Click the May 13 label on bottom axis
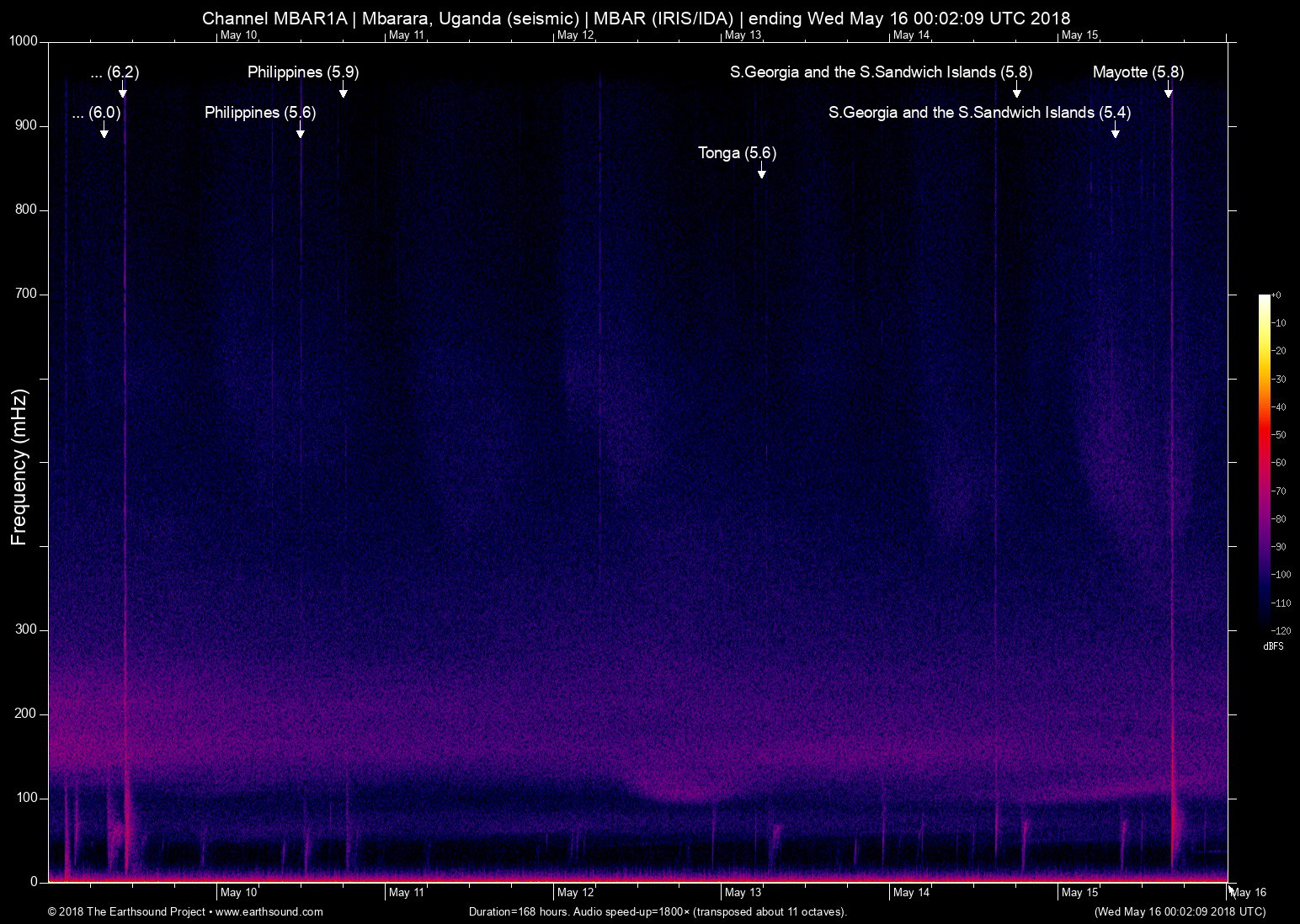 [743, 893]
